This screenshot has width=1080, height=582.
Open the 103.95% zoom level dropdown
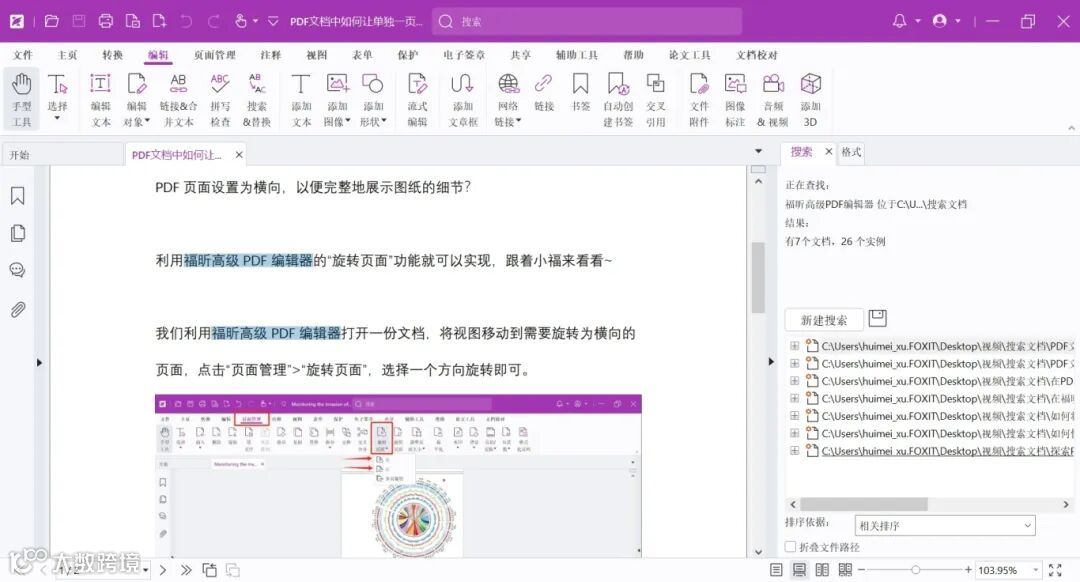coord(1035,570)
